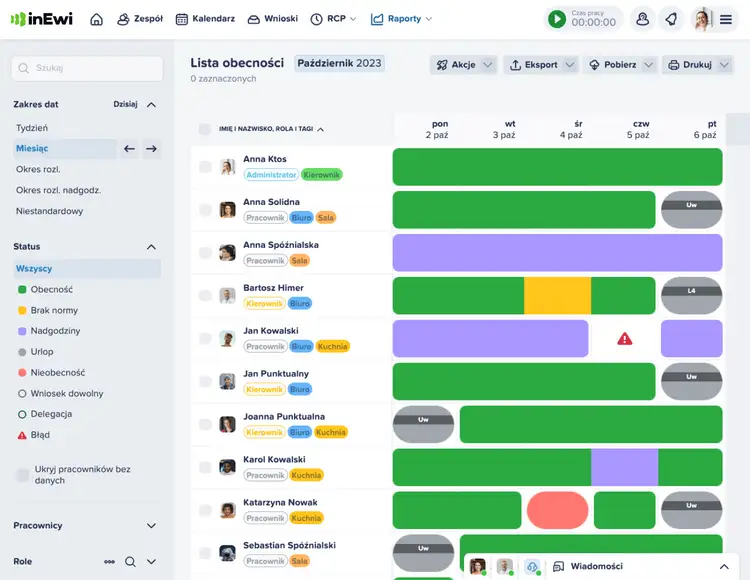Screen dimensions: 750x580
Task: Filter by green Obecność status swatch
Action: click(x=22, y=289)
